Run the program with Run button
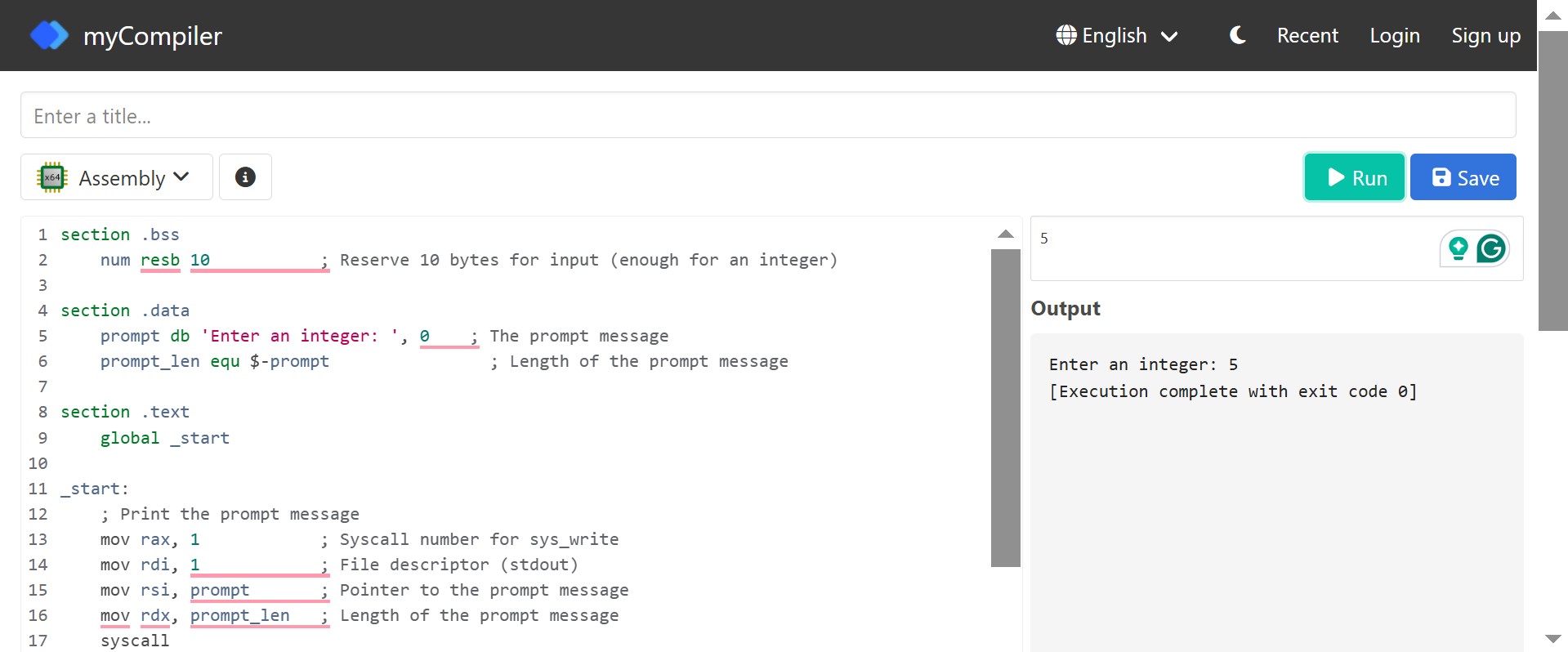The image size is (1568, 652). 1355,177
